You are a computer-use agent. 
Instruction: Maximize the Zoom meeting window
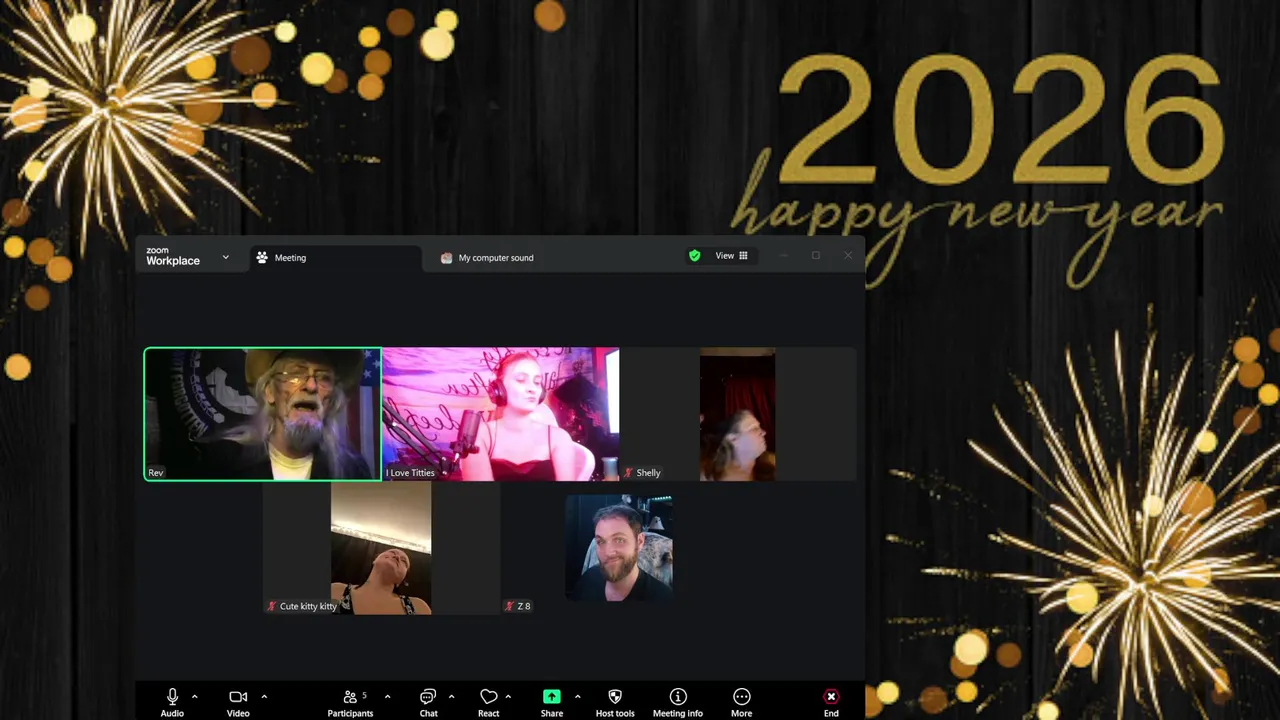click(816, 256)
